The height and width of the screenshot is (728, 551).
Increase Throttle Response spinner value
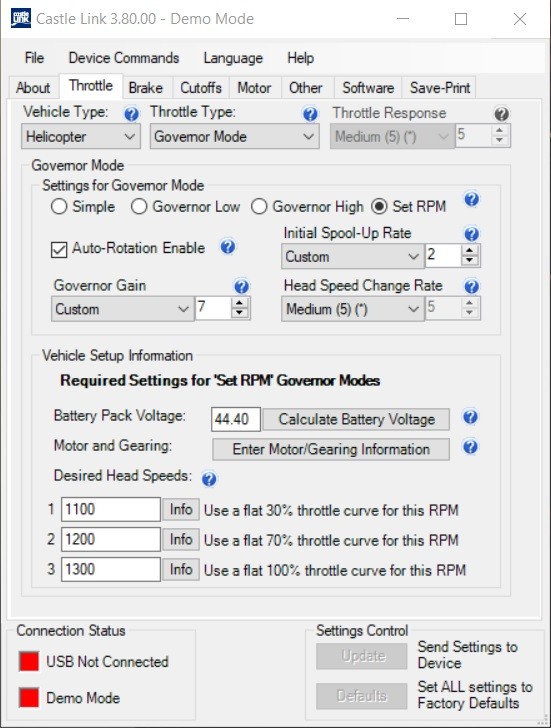(499, 130)
